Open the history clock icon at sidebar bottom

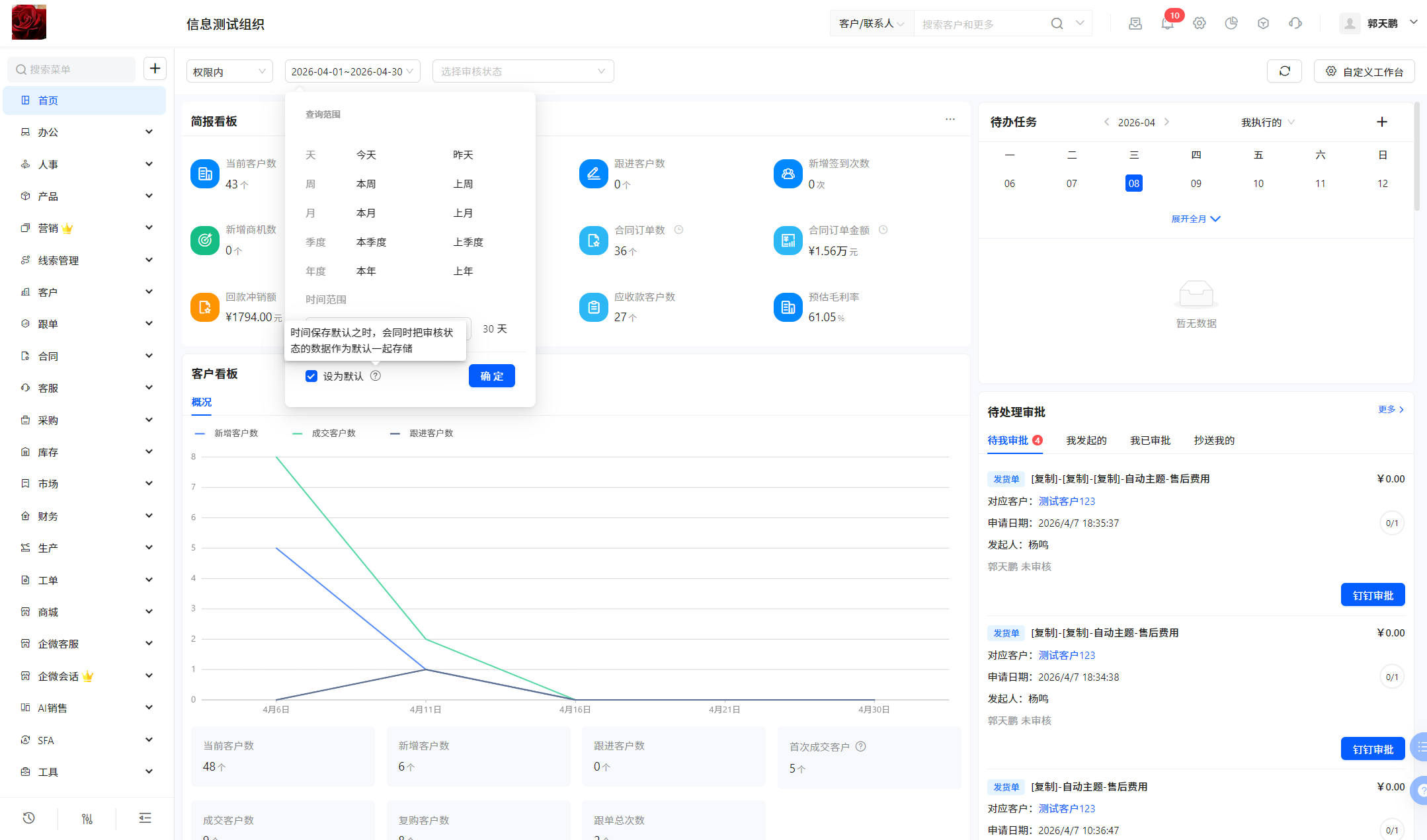pyautogui.click(x=28, y=818)
